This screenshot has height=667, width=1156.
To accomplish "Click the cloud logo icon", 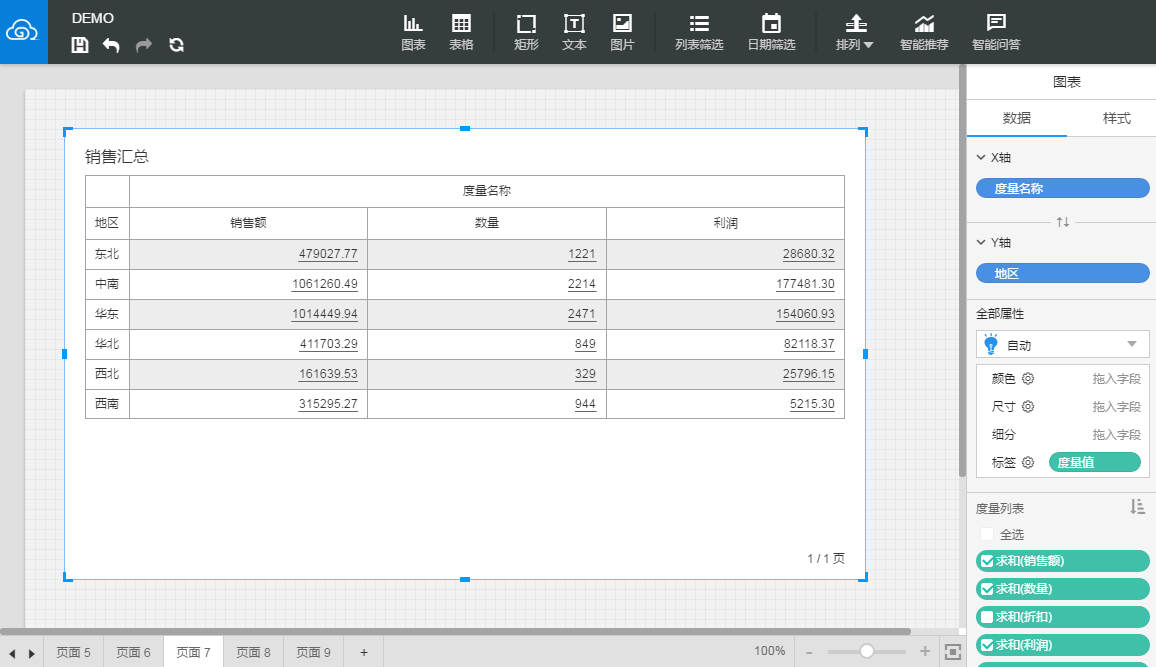I will click(22, 31).
